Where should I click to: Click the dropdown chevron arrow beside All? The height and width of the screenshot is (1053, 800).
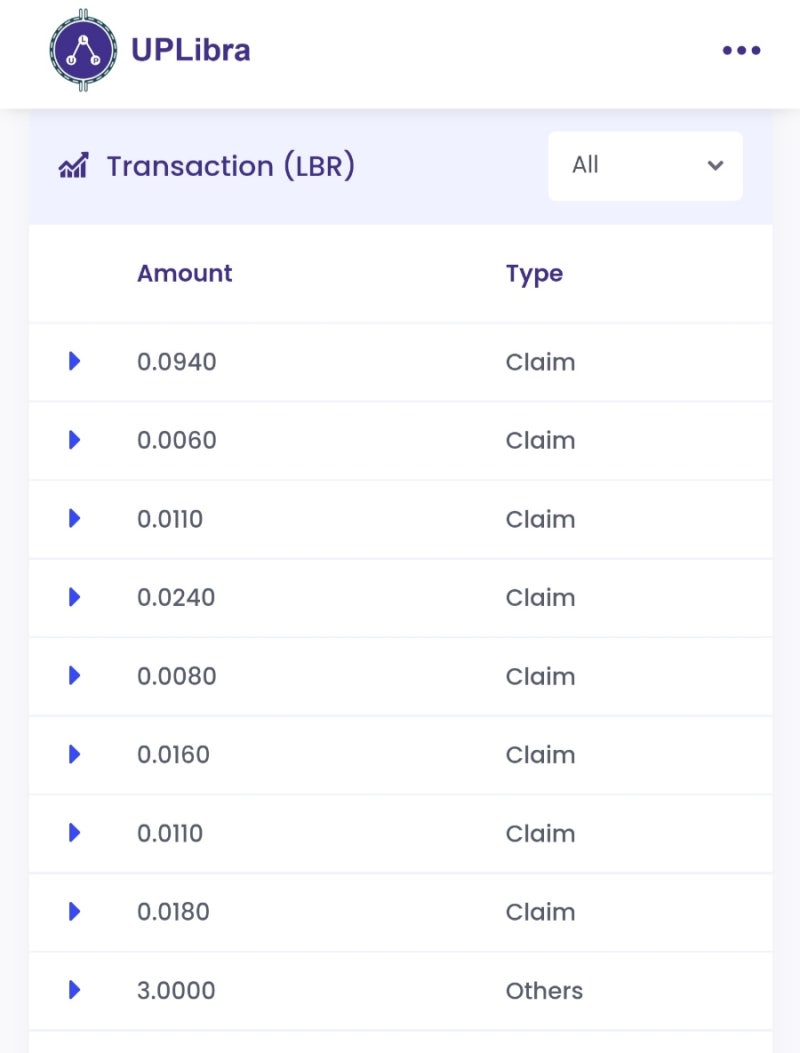(x=715, y=166)
